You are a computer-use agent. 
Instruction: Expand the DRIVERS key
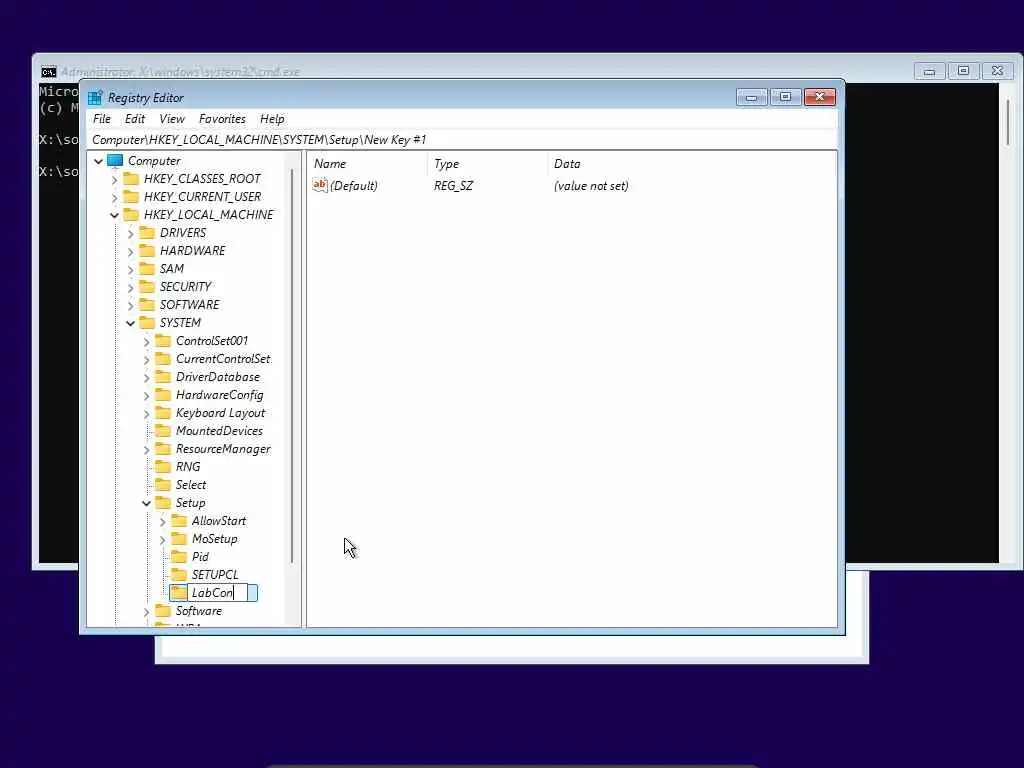tap(131, 233)
